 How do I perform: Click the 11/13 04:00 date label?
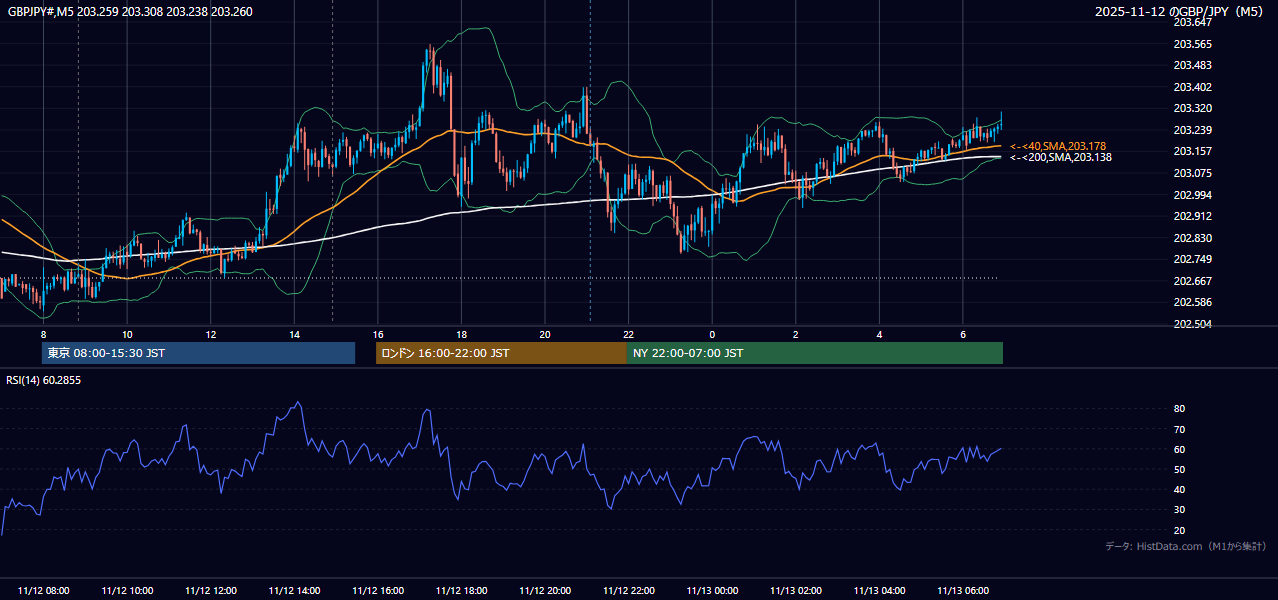[x=879, y=591]
